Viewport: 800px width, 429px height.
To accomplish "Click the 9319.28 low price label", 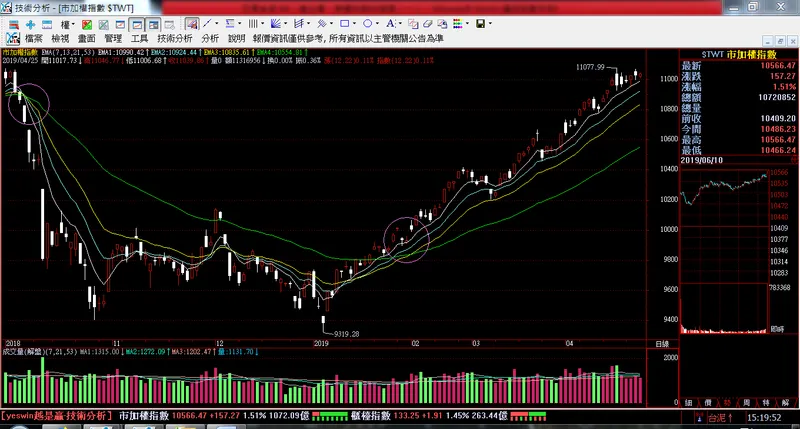I will (346, 334).
